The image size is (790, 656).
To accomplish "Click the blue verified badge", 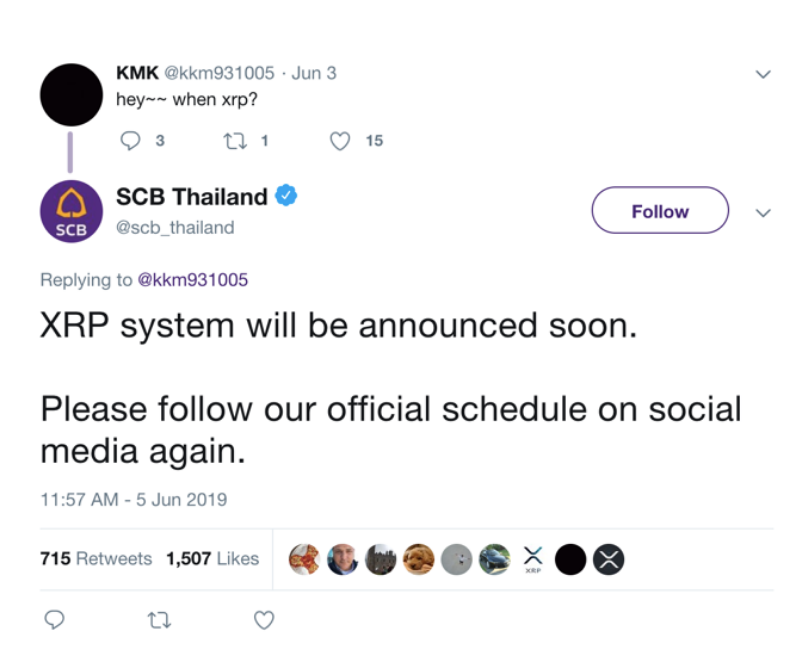I will [286, 195].
